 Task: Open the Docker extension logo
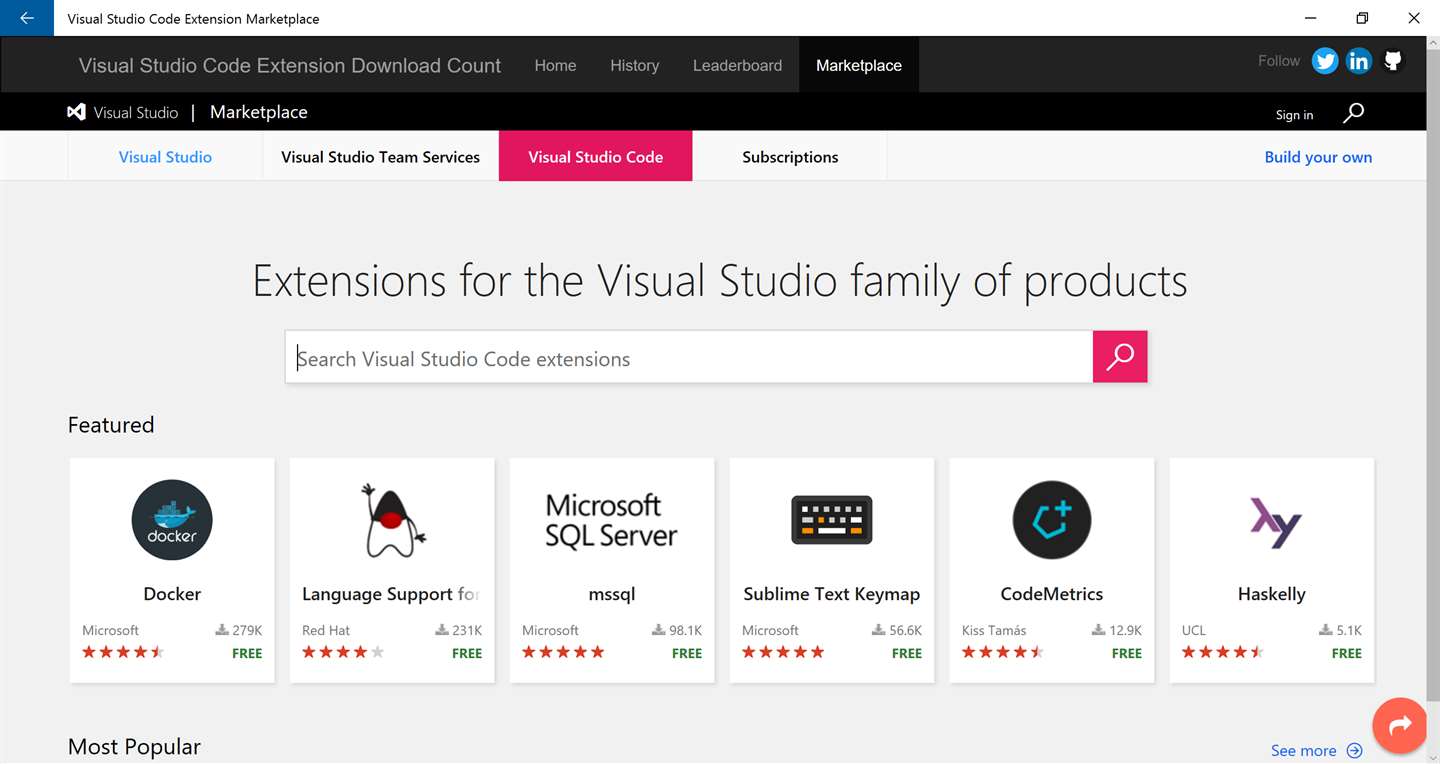point(172,520)
